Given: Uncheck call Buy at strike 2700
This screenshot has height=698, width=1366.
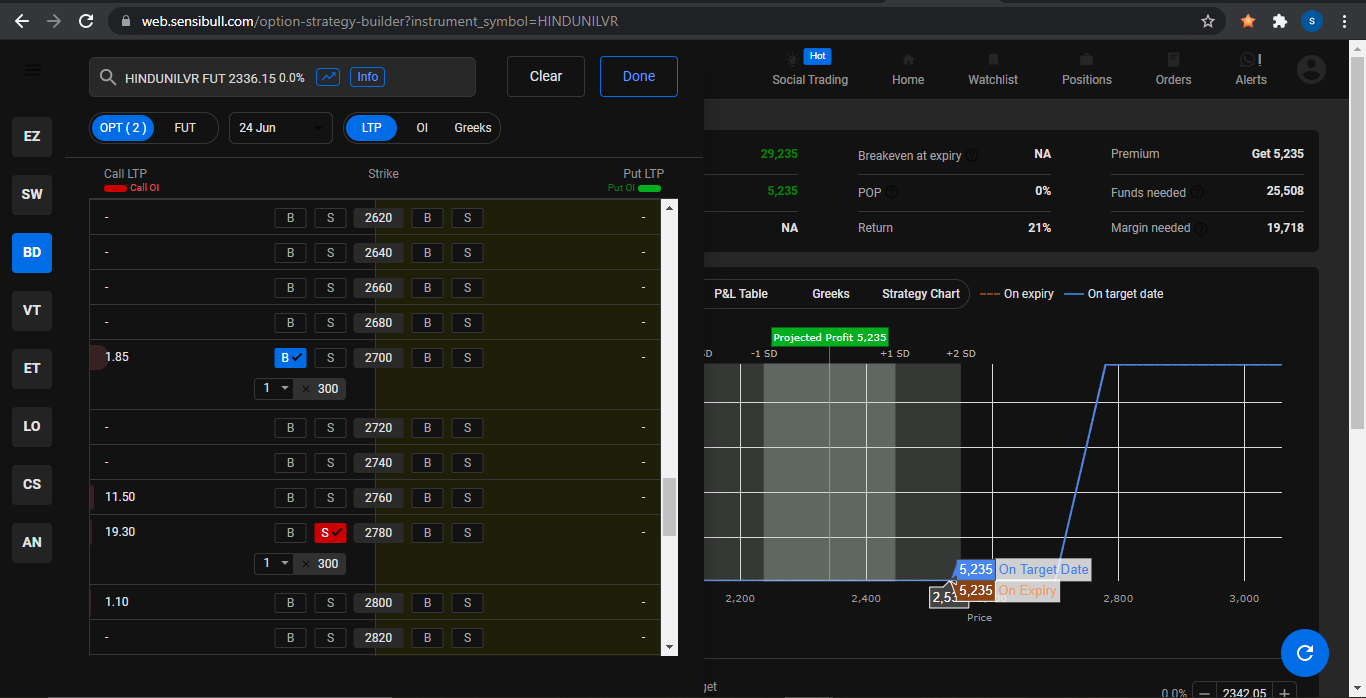Looking at the screenshot, I should (290, 358).
